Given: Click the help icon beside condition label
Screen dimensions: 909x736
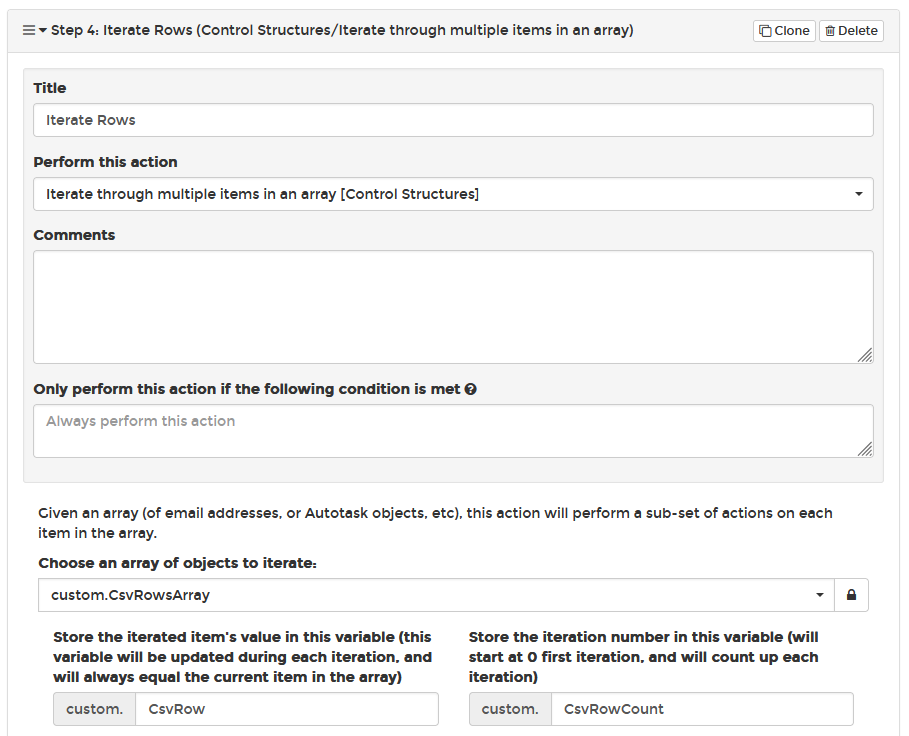Looking at the screenshot, I should 471,389.
